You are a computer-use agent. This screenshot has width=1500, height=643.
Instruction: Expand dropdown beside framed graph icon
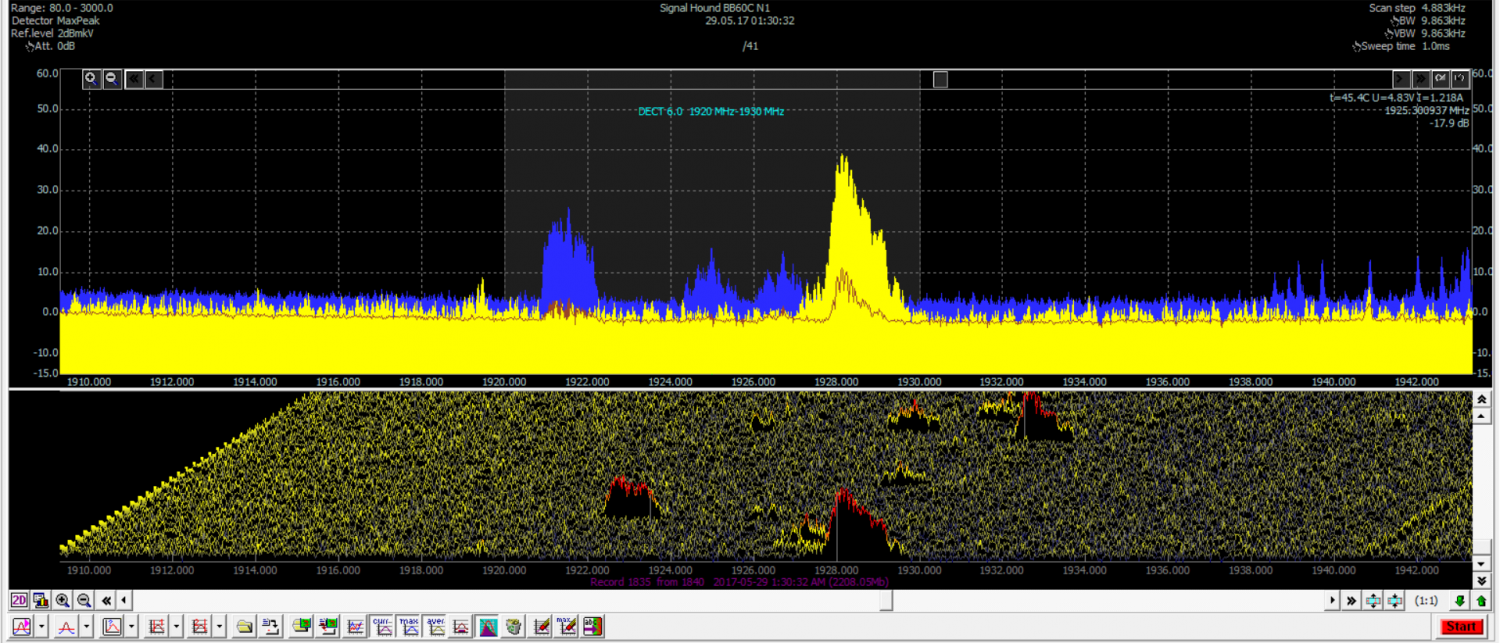pos(131,627)
